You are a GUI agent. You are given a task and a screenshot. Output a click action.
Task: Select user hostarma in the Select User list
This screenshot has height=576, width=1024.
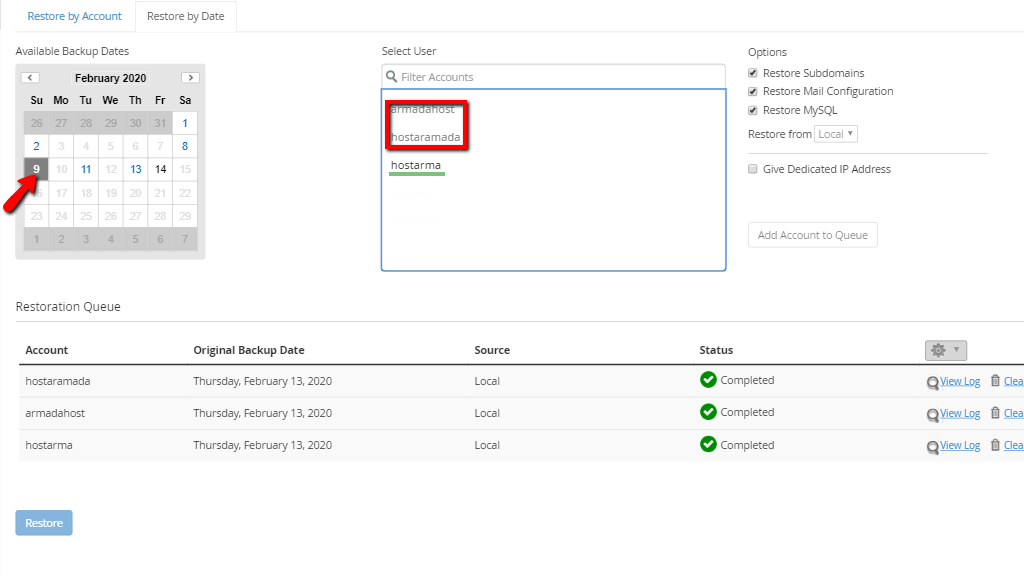click(x=416, y=165)
